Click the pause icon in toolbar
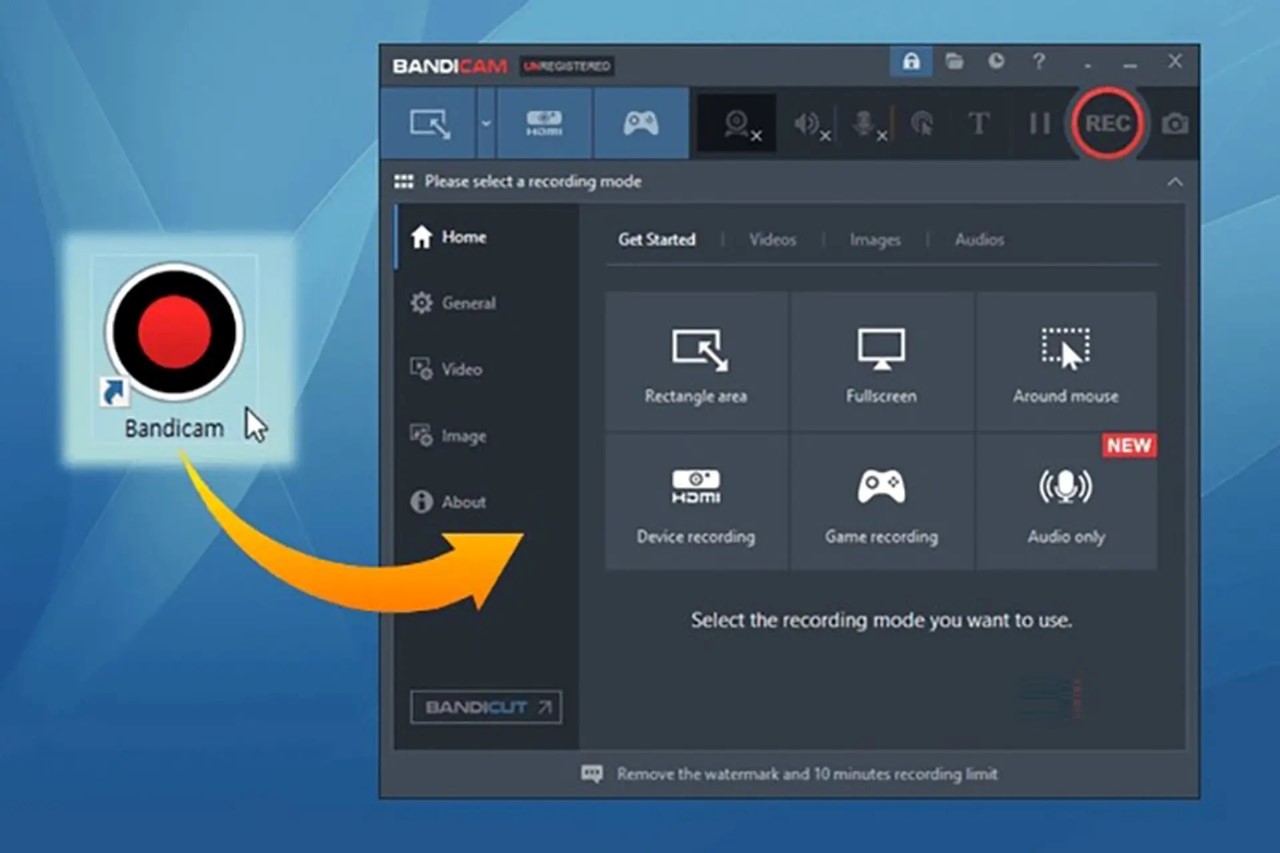 coord(1040,123)
